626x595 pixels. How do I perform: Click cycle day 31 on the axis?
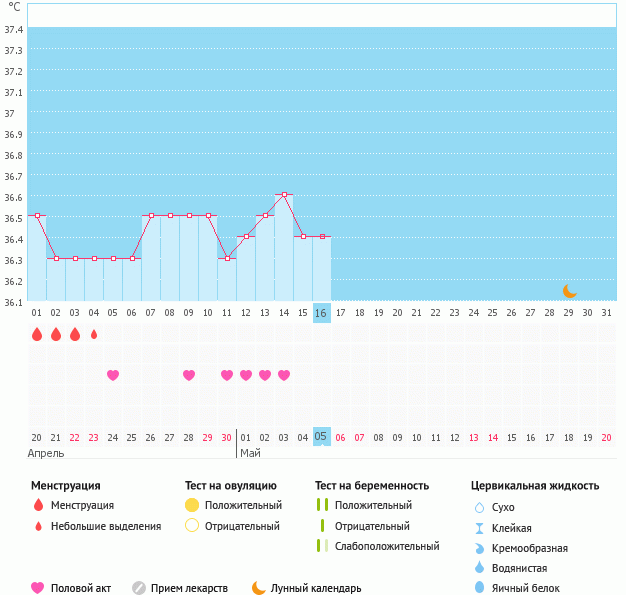click(x=606, y=313)
